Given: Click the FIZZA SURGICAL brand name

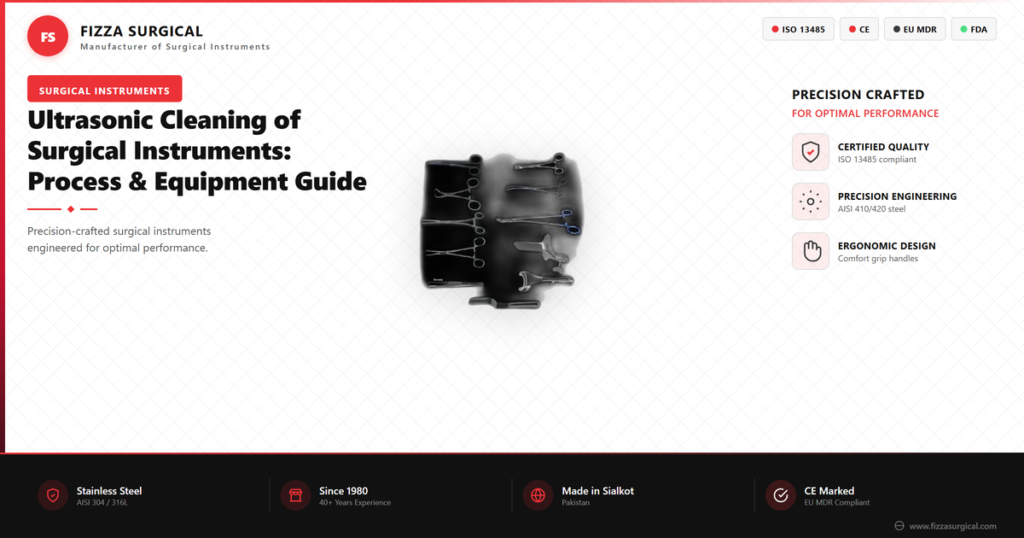Looking at the screenshot, I should tap(142, 31).
